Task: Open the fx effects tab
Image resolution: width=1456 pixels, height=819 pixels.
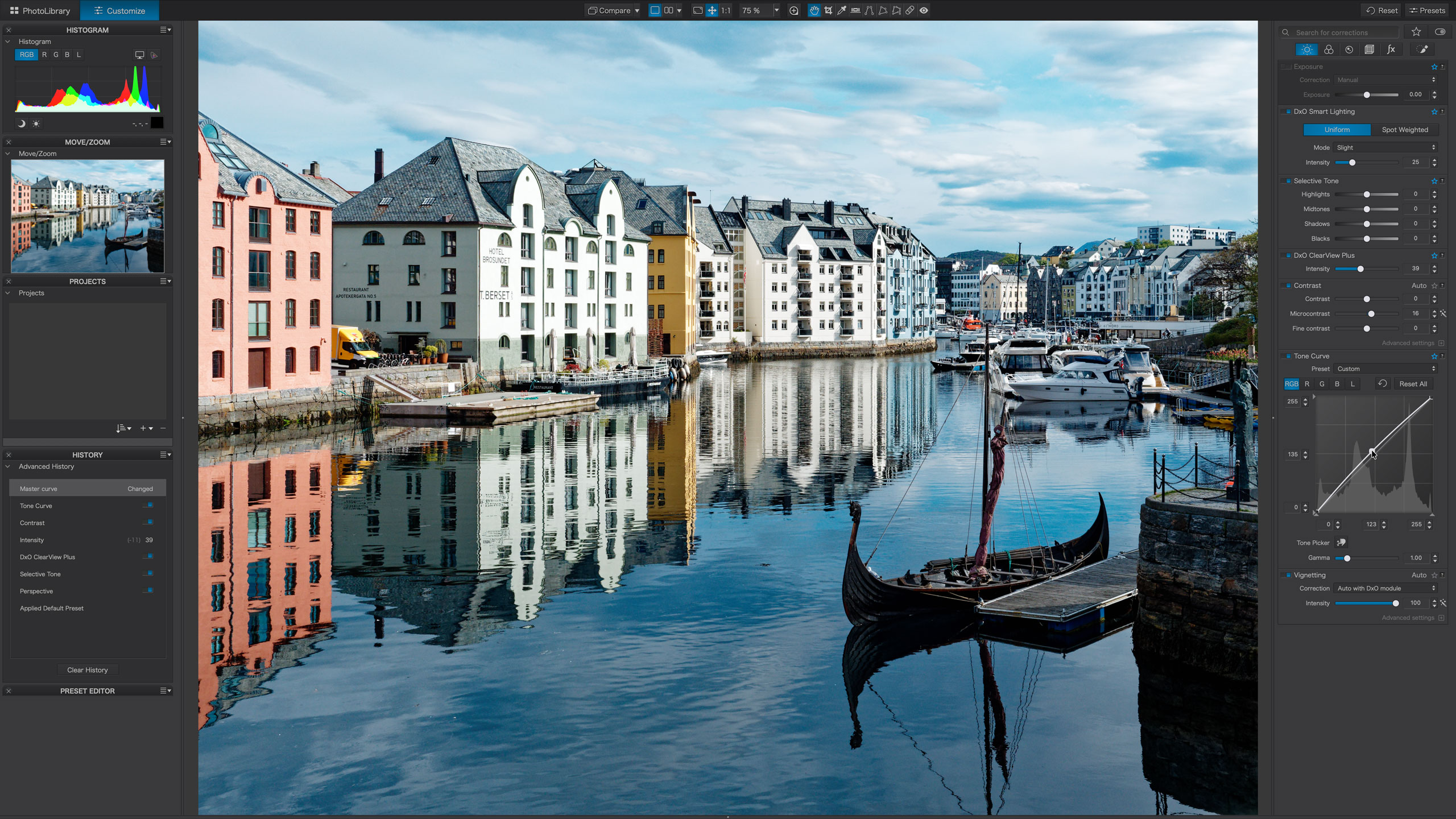Action: [1391, 49]
